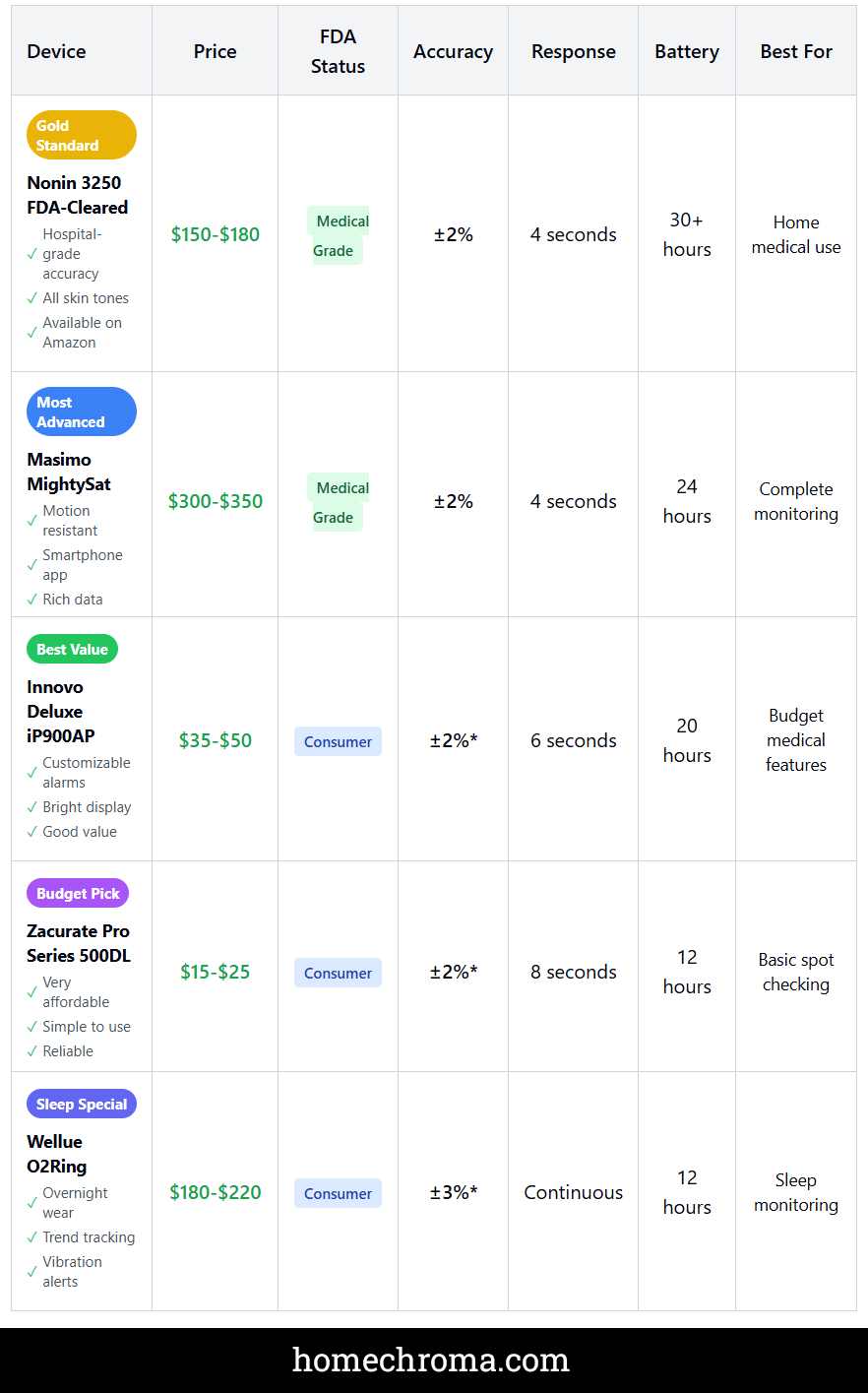Image resolution: width=868 pixels, height=1393 pixels.
Task: Click the Price column header
Action: pos(215,51)
